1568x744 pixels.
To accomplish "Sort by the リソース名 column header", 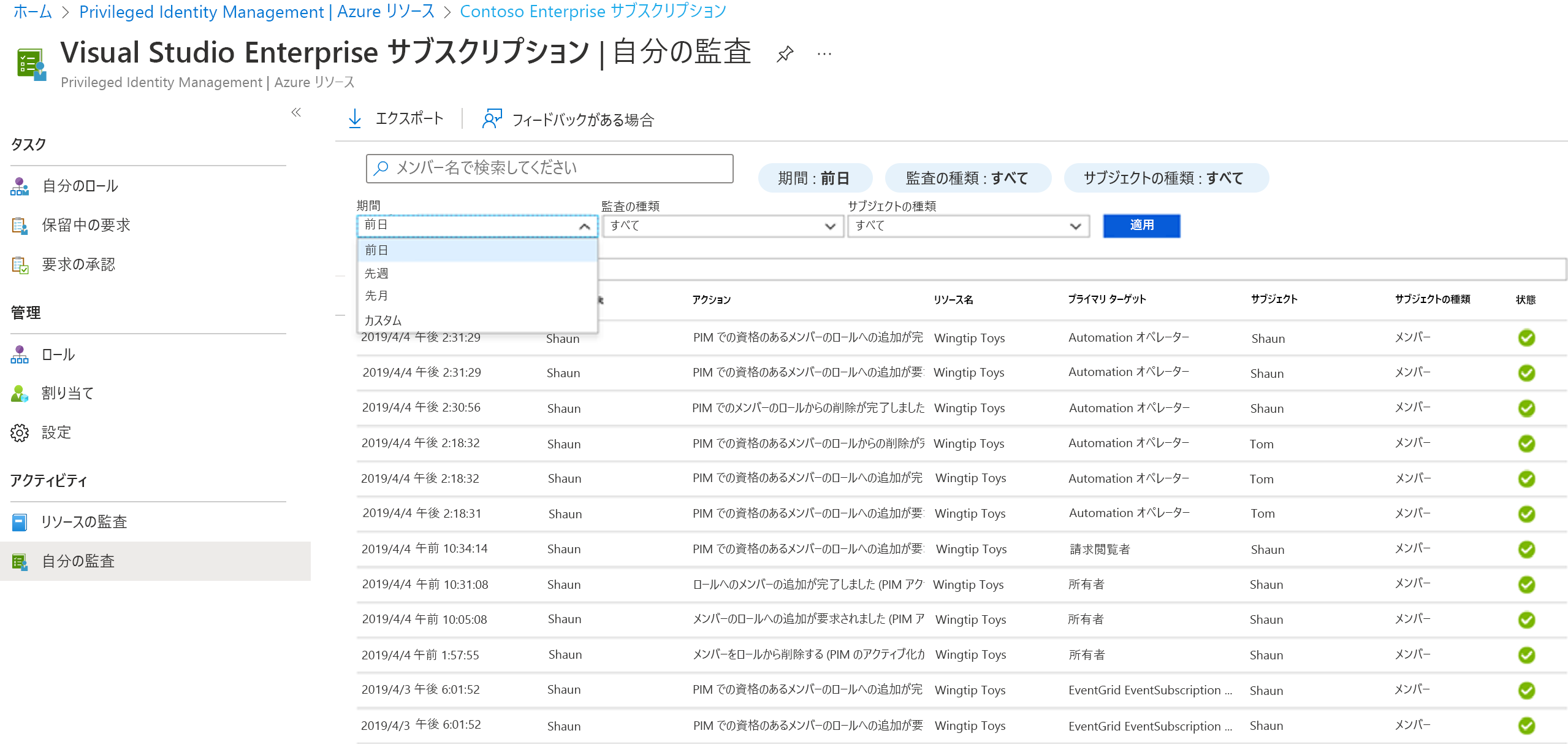I will coord(953,299).
